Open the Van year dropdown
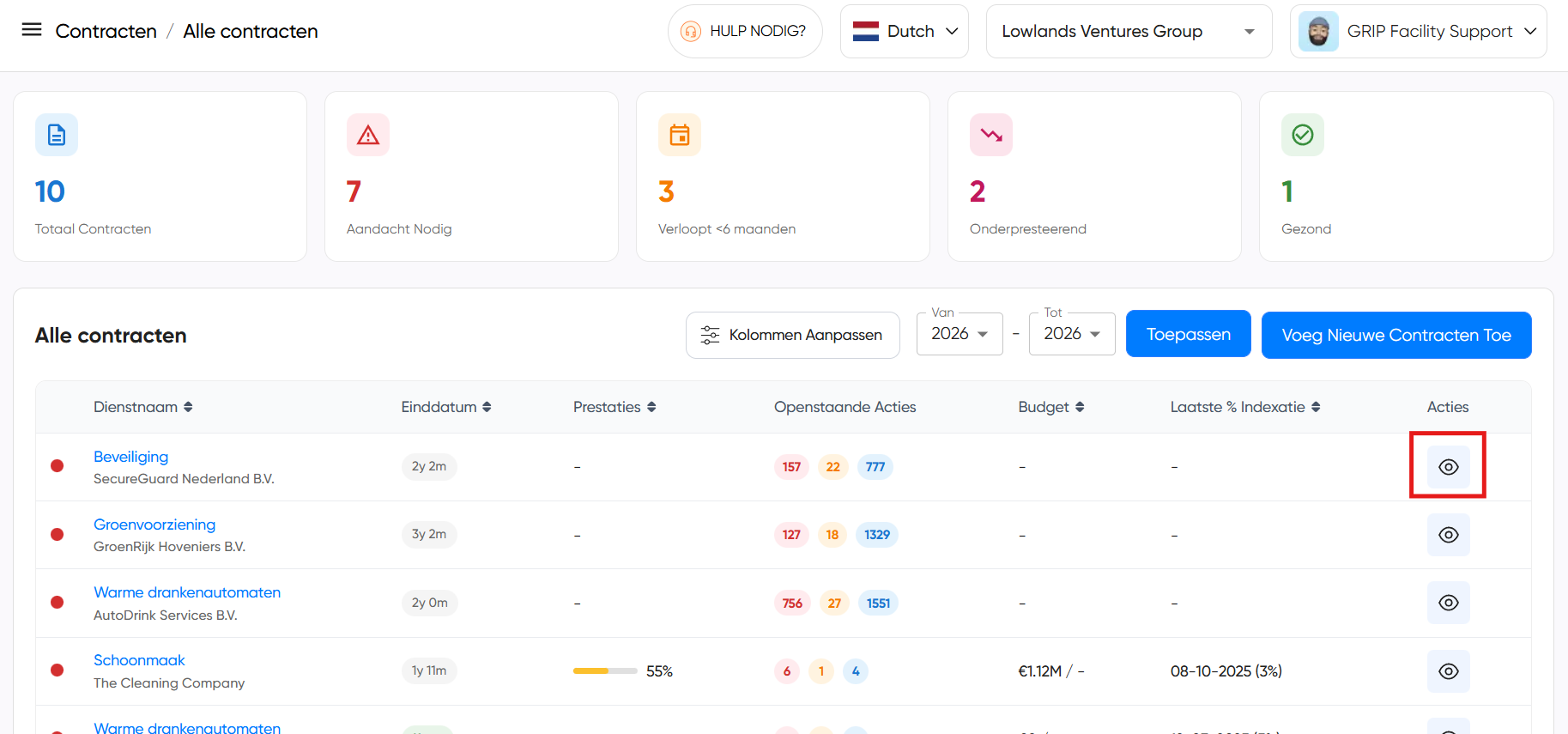 [960, 334]
